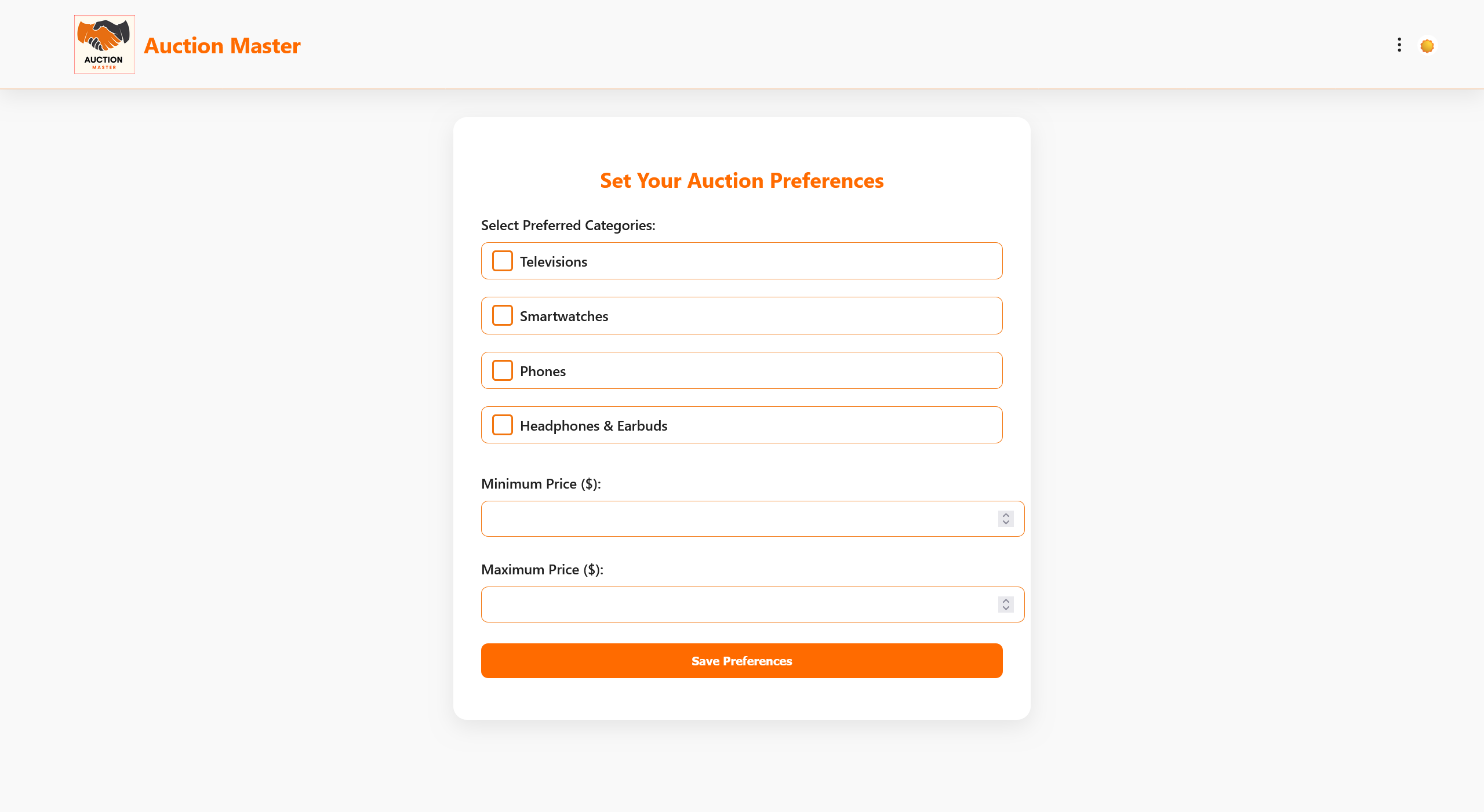Click the Save Preferences button
This screenshot has height=812, width=1484.
click(x=741, y=661)
